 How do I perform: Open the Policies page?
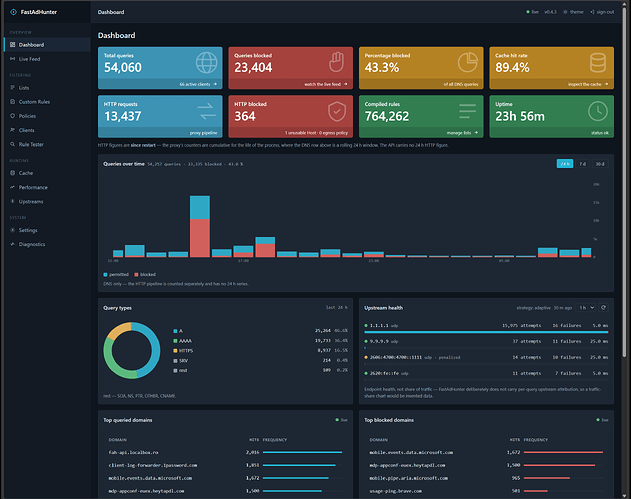47,116
